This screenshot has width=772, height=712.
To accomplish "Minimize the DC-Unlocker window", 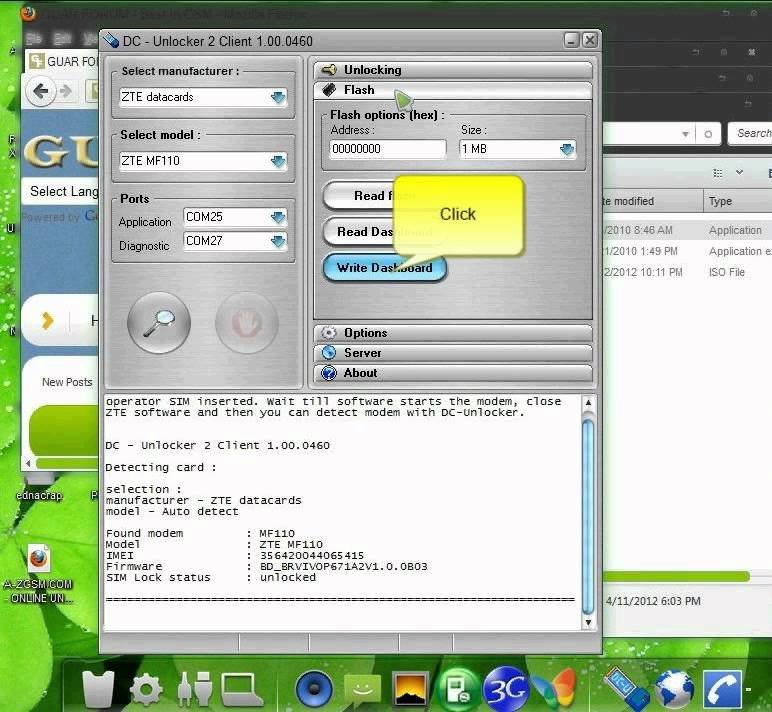I will click(571, 40).
